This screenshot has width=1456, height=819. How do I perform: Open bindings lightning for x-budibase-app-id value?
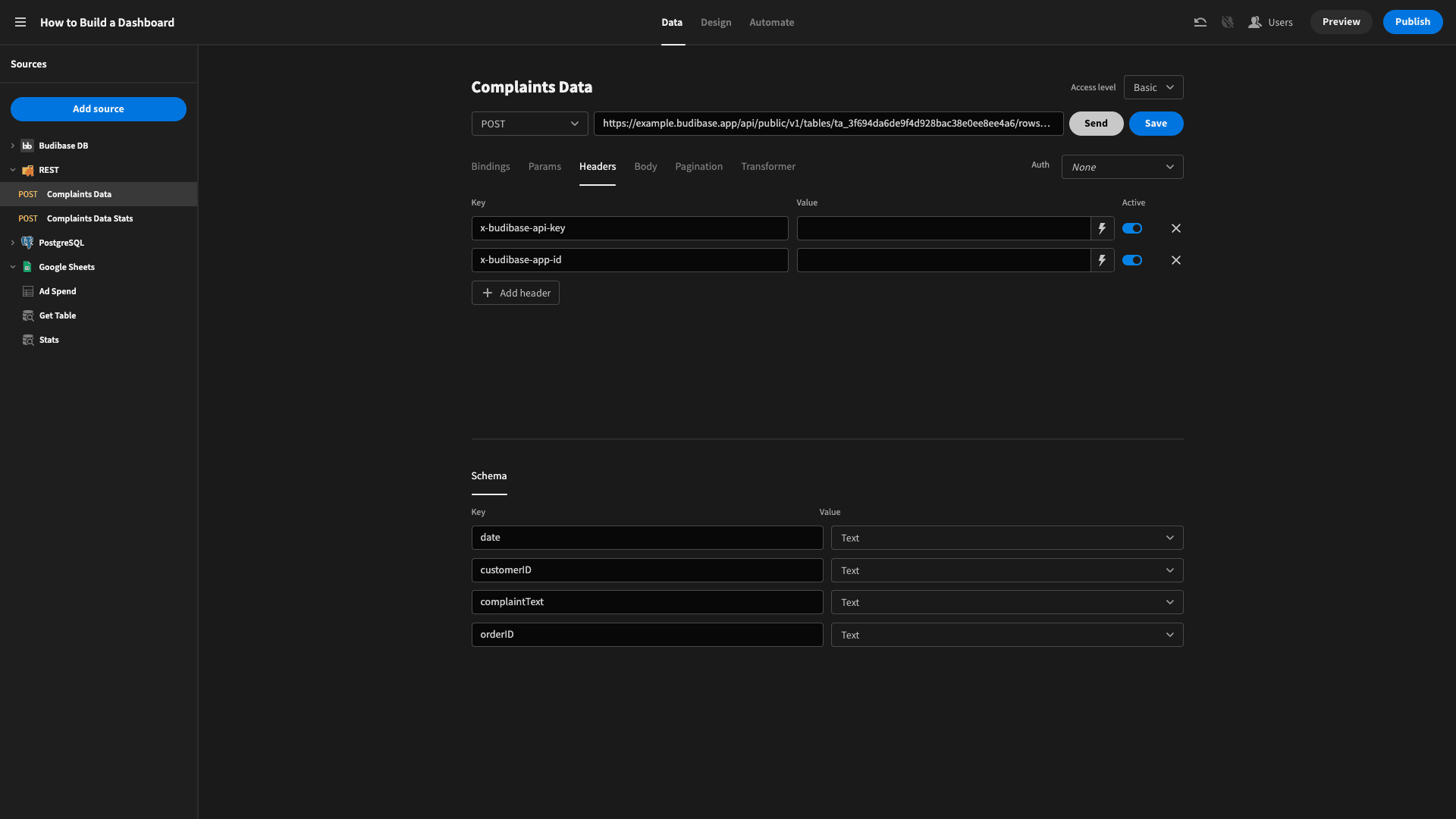point(1102,260)
